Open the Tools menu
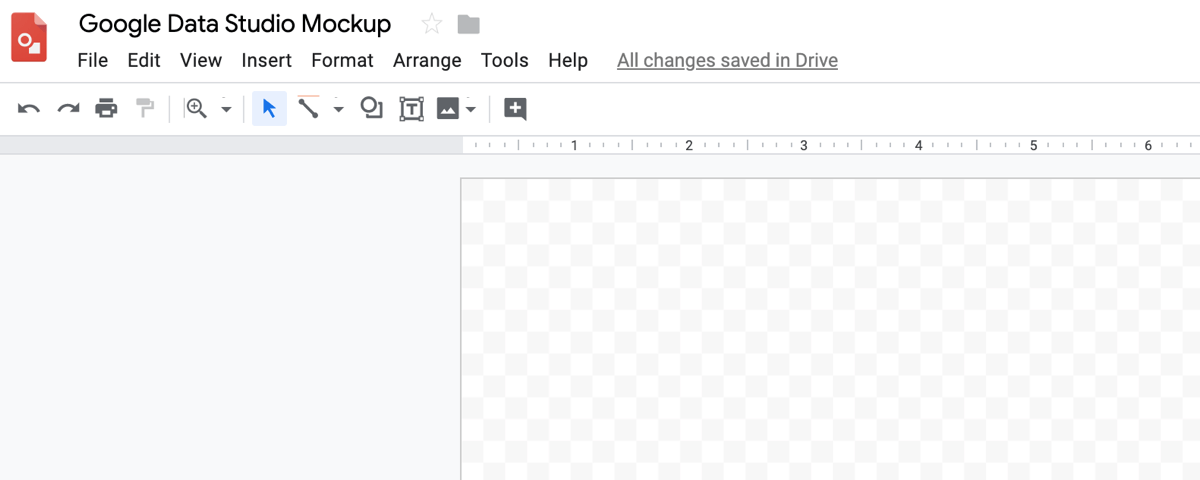 point(504,60)
